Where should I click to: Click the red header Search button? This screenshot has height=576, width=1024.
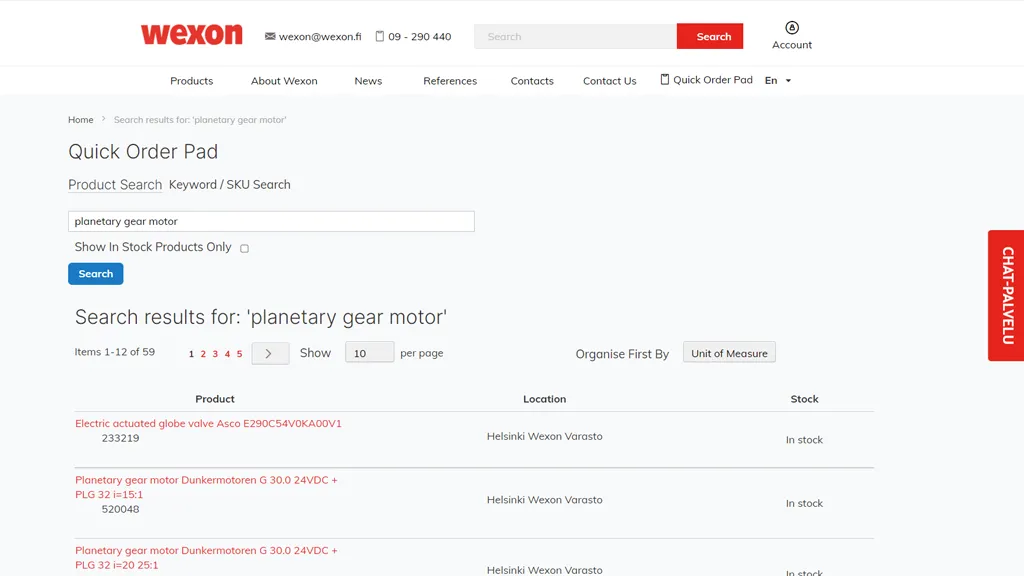pyautogui.click(x=710, y=37)
